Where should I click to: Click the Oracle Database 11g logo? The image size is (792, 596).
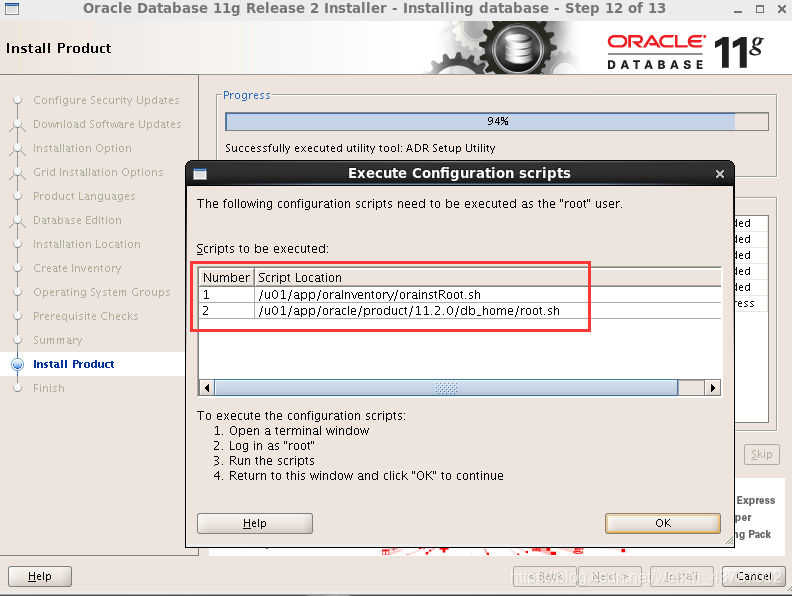(685, 51)
